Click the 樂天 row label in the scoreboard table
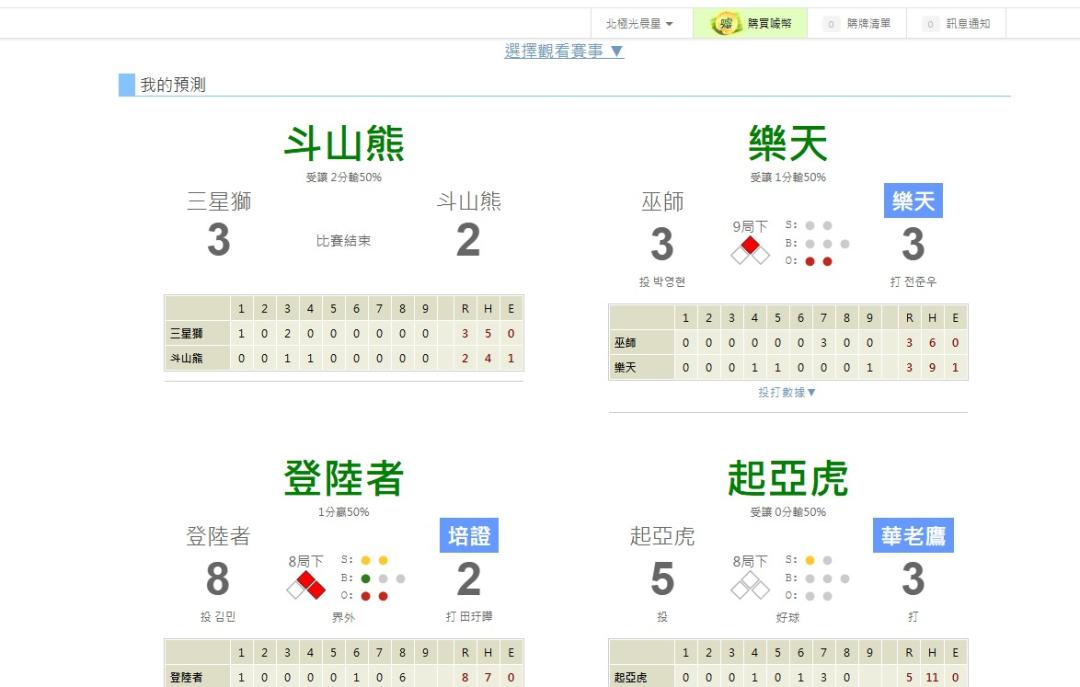Image resolution: width=1080 pixels, height=687 pixels. [625, 367]
